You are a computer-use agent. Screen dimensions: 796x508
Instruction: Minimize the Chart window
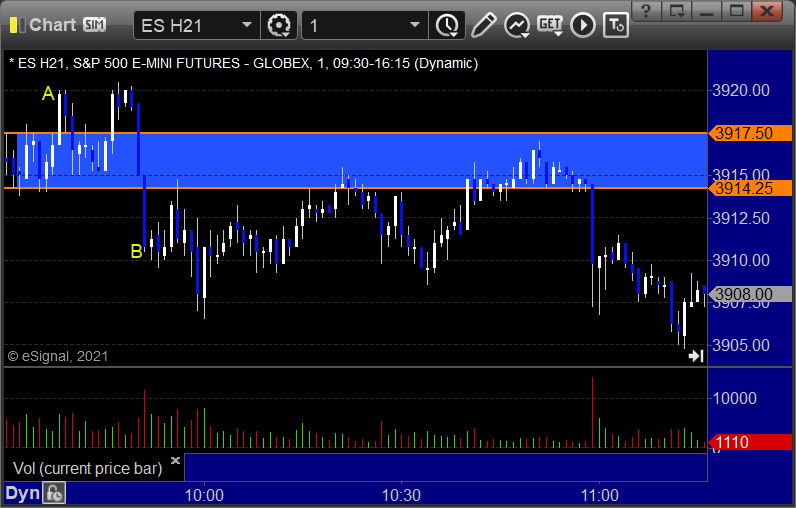707,10
